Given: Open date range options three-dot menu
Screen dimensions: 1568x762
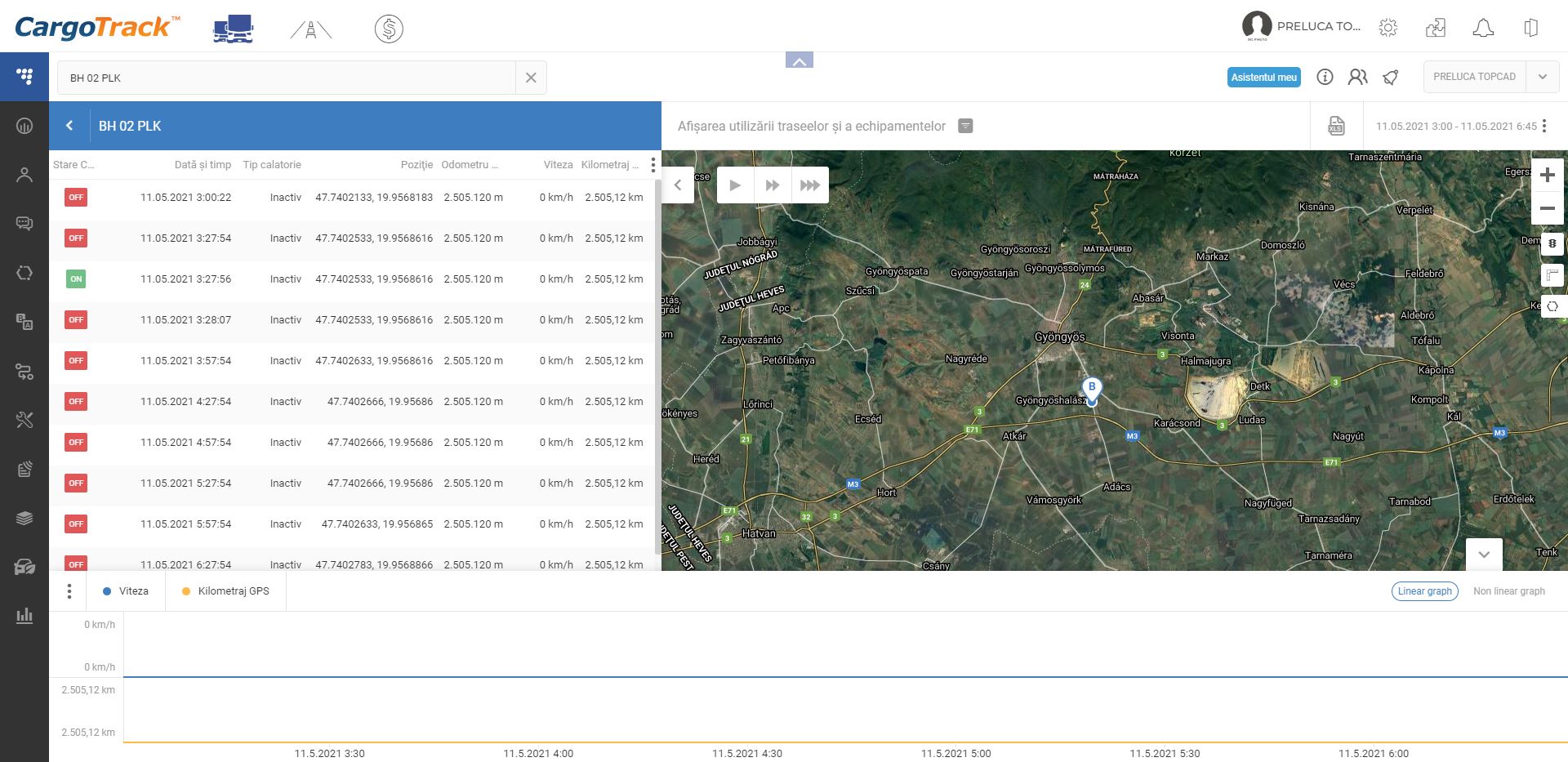Looking at the screenshot, I should coord(1544,126).
